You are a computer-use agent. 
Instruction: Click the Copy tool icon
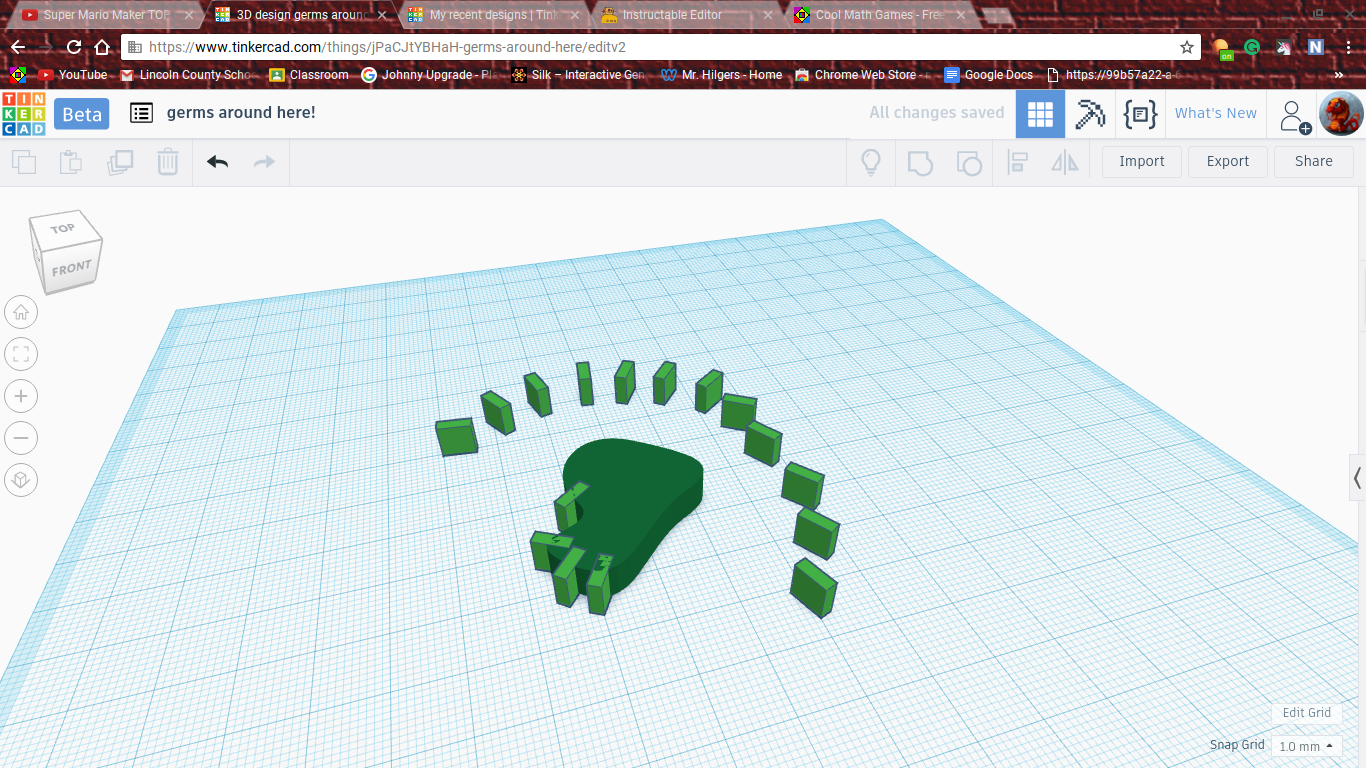pyautogui.click(x=24, y=162)
